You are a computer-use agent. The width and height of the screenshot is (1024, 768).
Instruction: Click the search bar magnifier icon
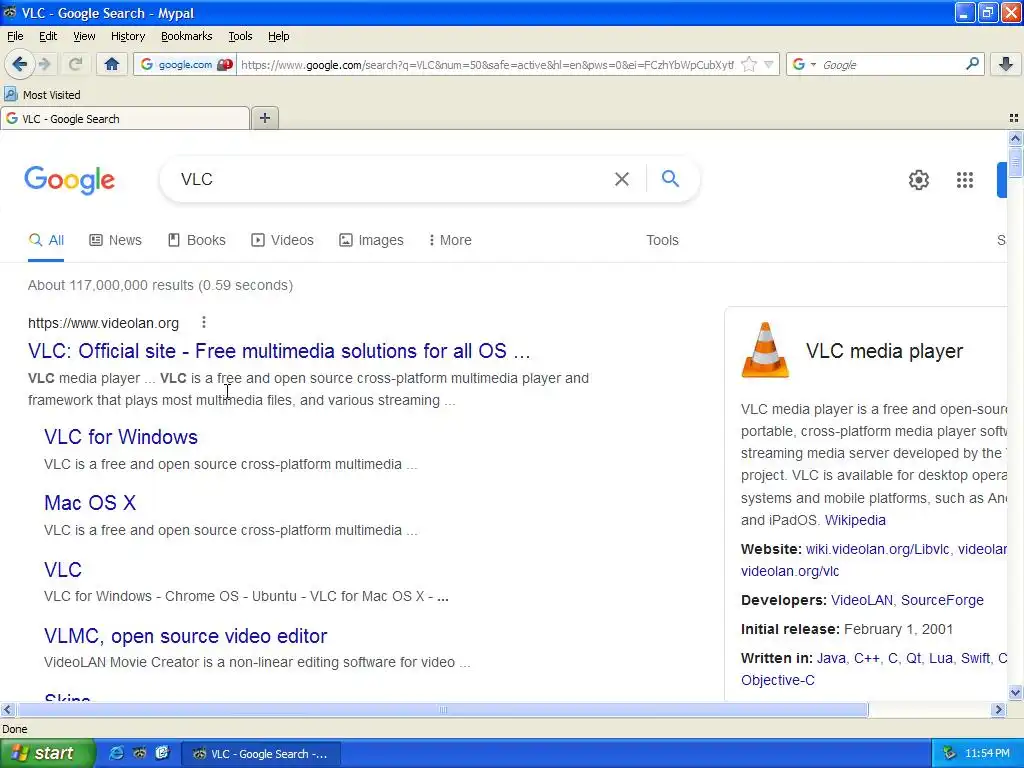tap(972, 63)
